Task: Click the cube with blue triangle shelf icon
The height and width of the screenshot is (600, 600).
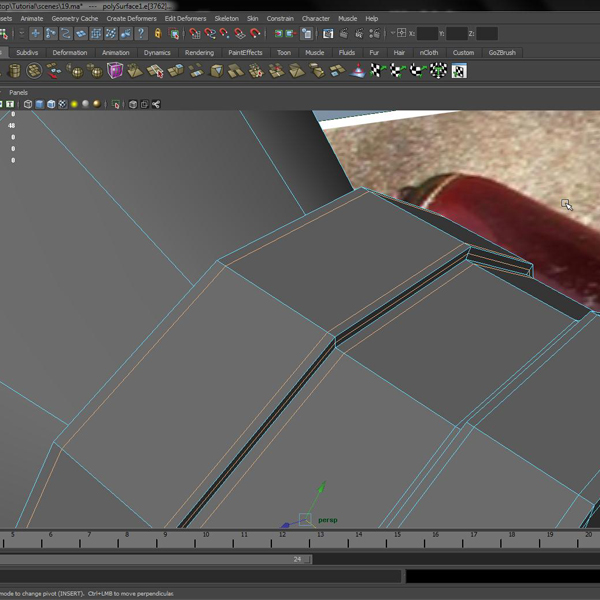Action: [216, 71]
